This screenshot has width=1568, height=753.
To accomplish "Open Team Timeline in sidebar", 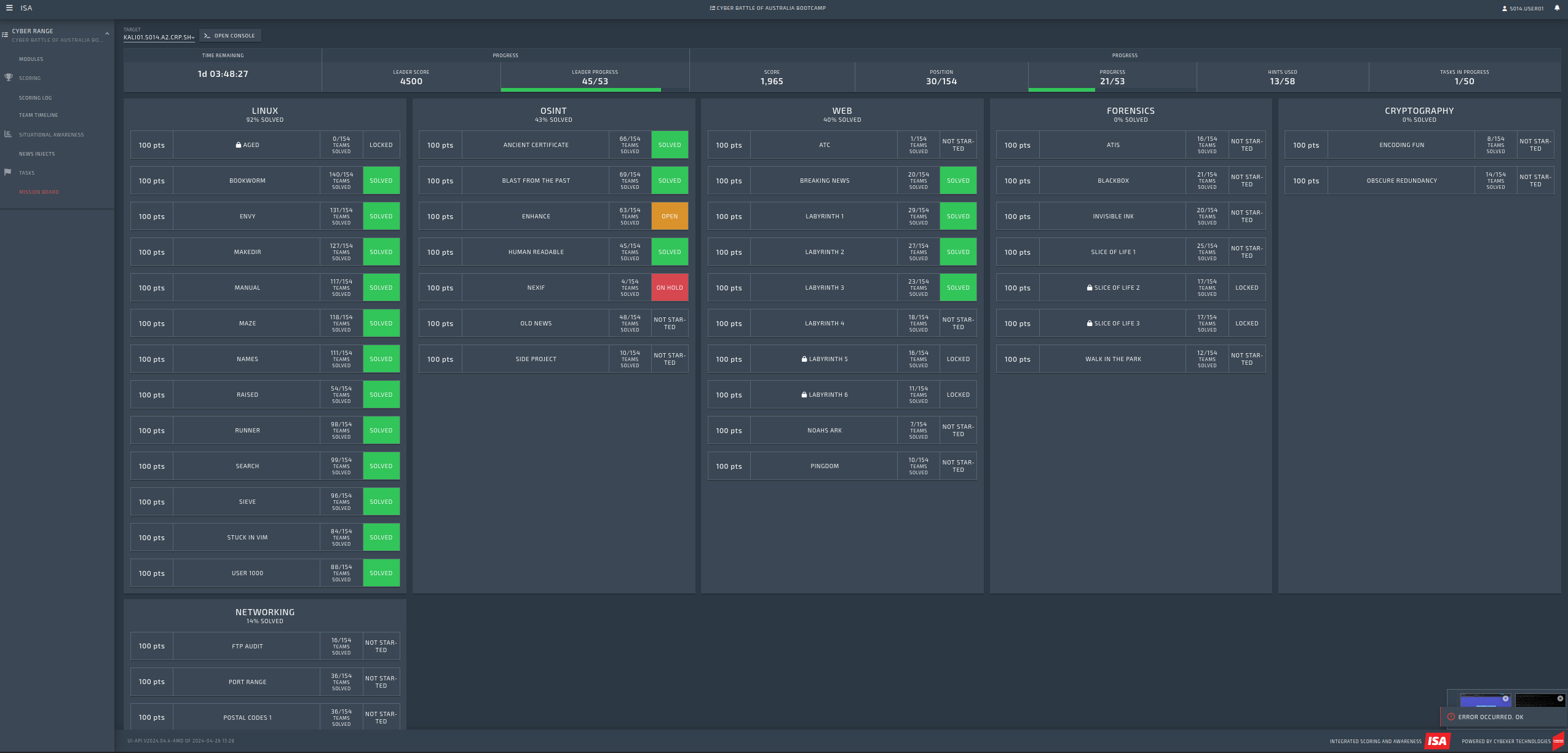I will (x=38, y=115).
